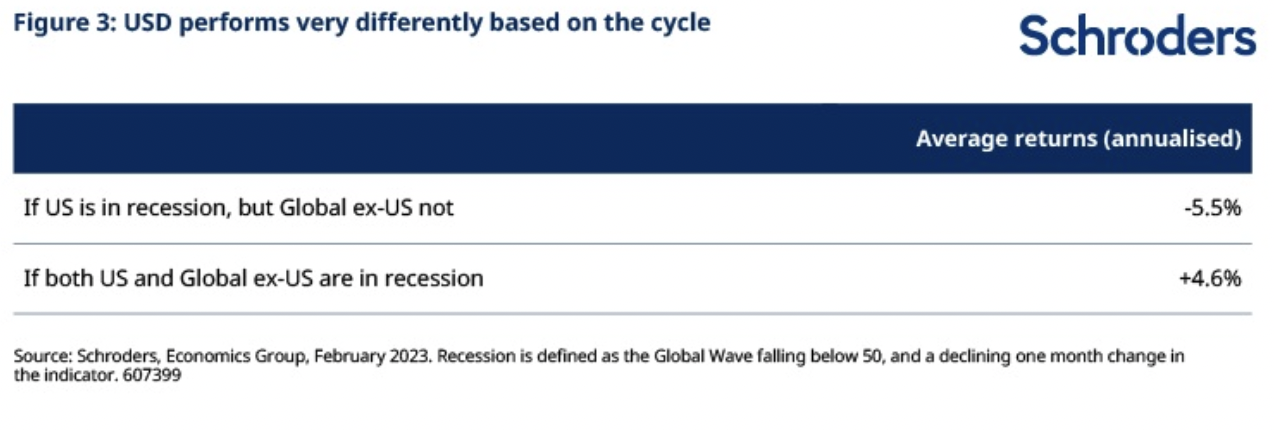Select the row 'If both US and Global ex-US are in recession'
This screenshot has width=1274, height=430.
click(x=253, y=278)
